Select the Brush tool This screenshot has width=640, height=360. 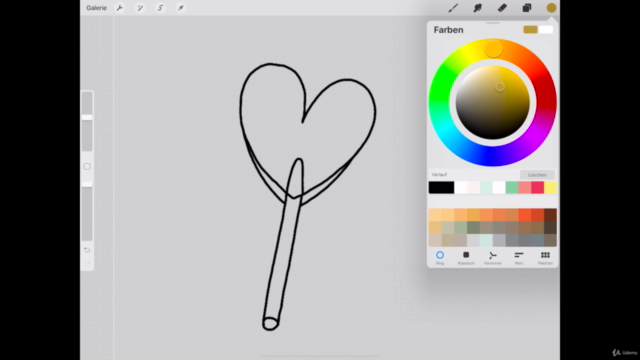click(453, 8)
